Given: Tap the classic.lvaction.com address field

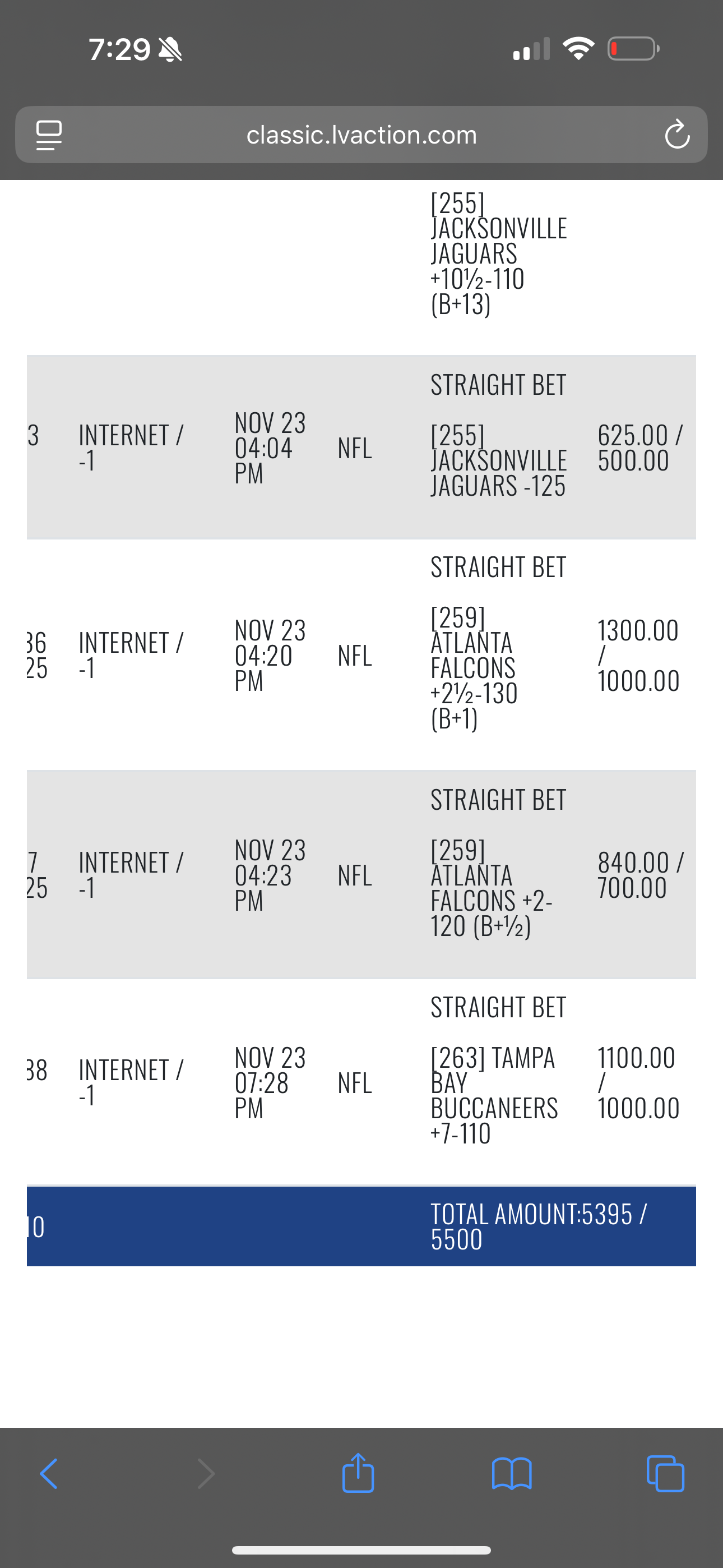Looking at the screenshot, I should [x=361, y=135].
